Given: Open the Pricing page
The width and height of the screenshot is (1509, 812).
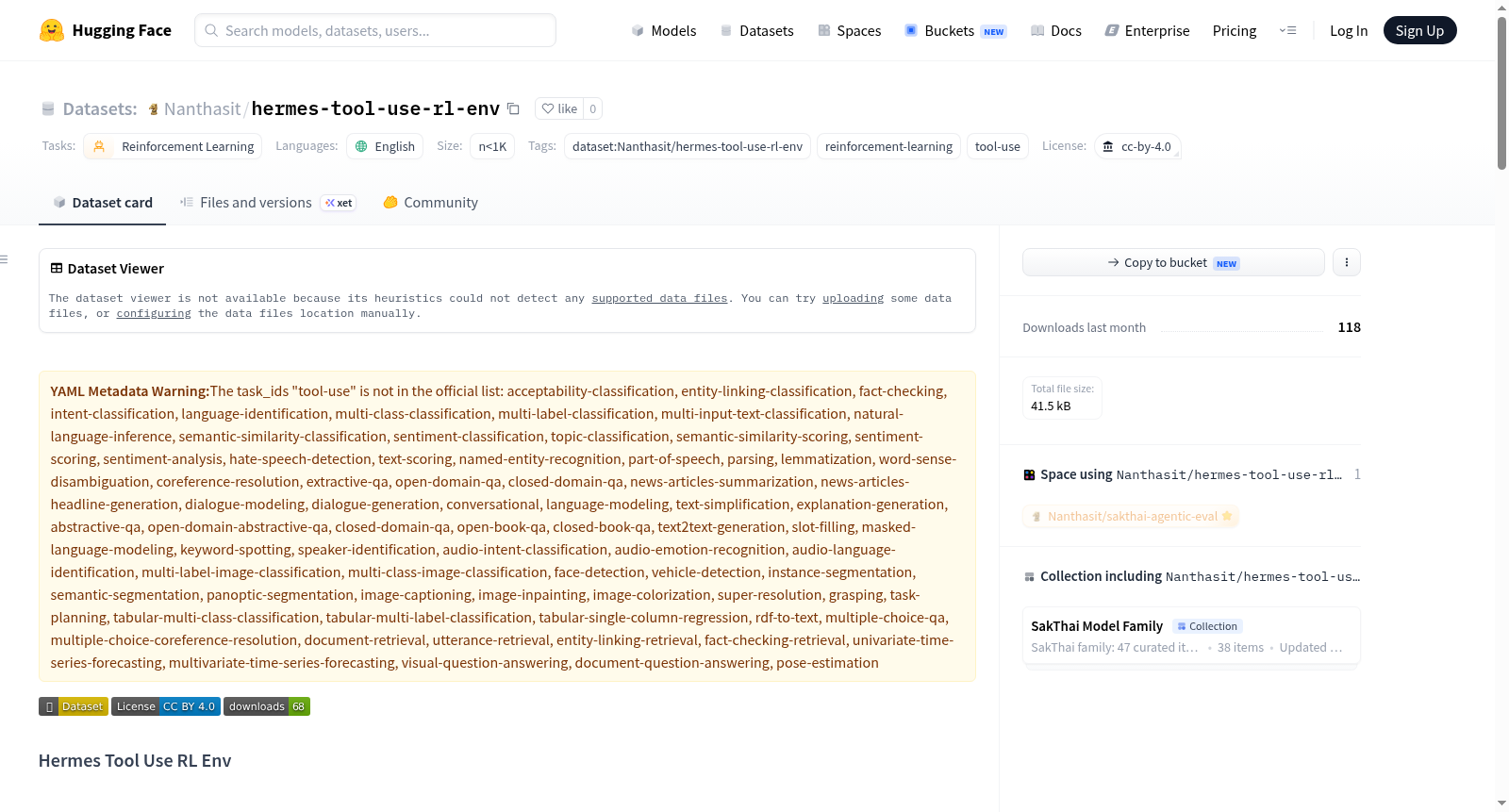Looking at the screenshot, I should [1235, 30].
